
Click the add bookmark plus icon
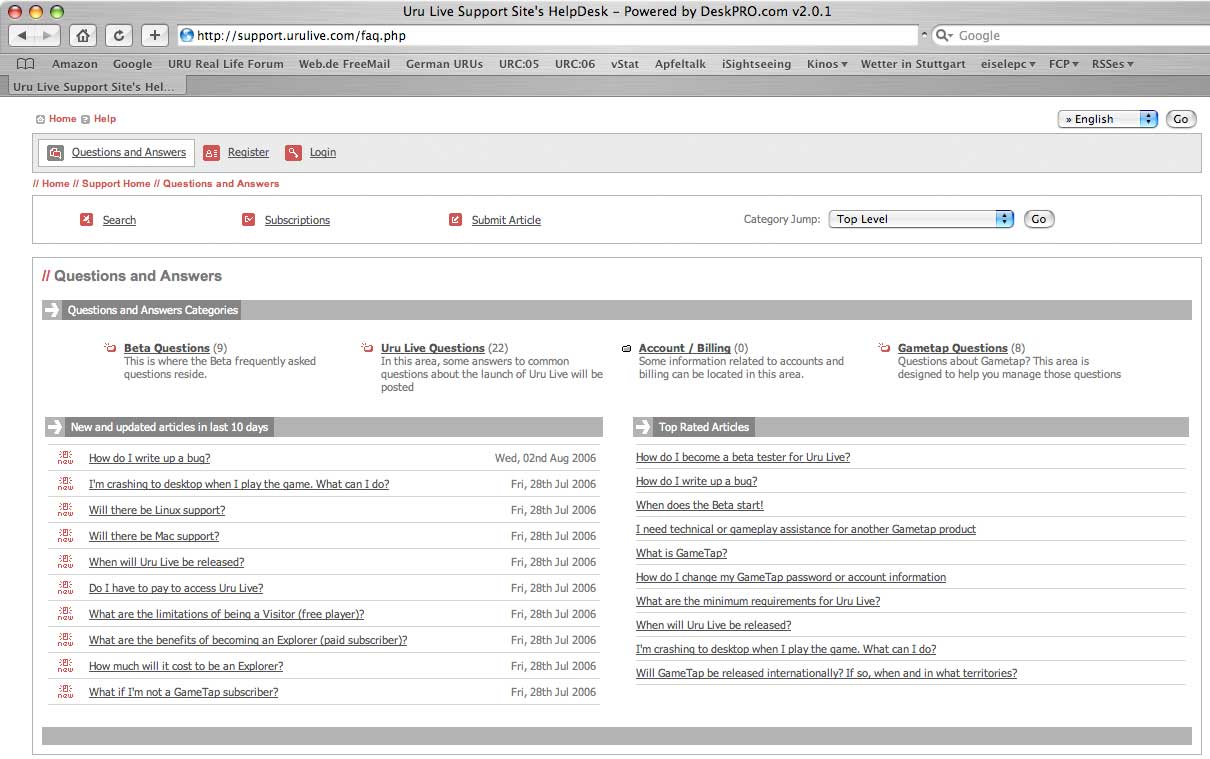(x=154, y=35)
